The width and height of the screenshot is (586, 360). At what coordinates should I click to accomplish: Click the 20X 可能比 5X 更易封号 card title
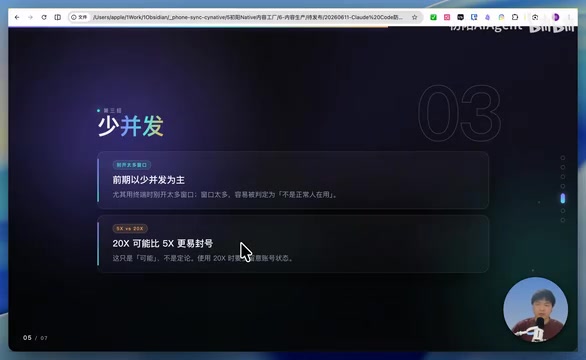(x=163, y=244)
